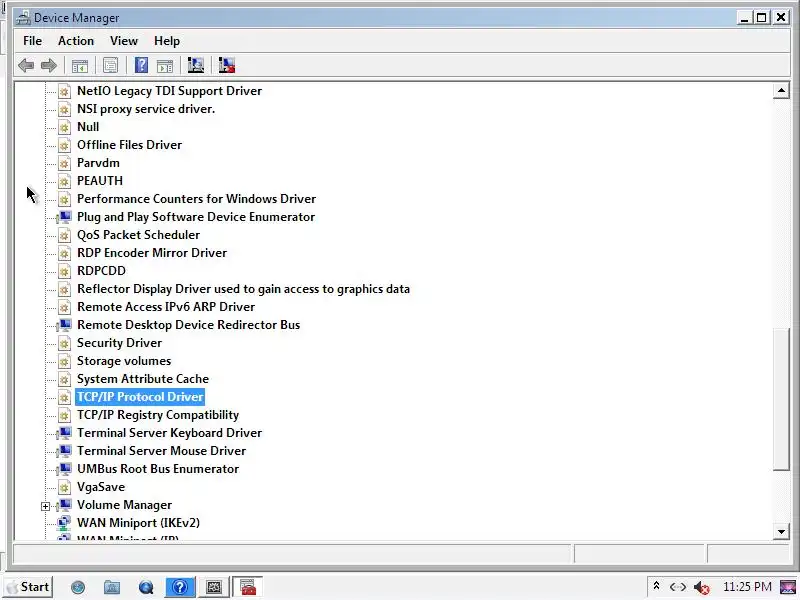Click the scrollbar down arrow
This screenshot has width=800, height=600.
coord(781,532)
